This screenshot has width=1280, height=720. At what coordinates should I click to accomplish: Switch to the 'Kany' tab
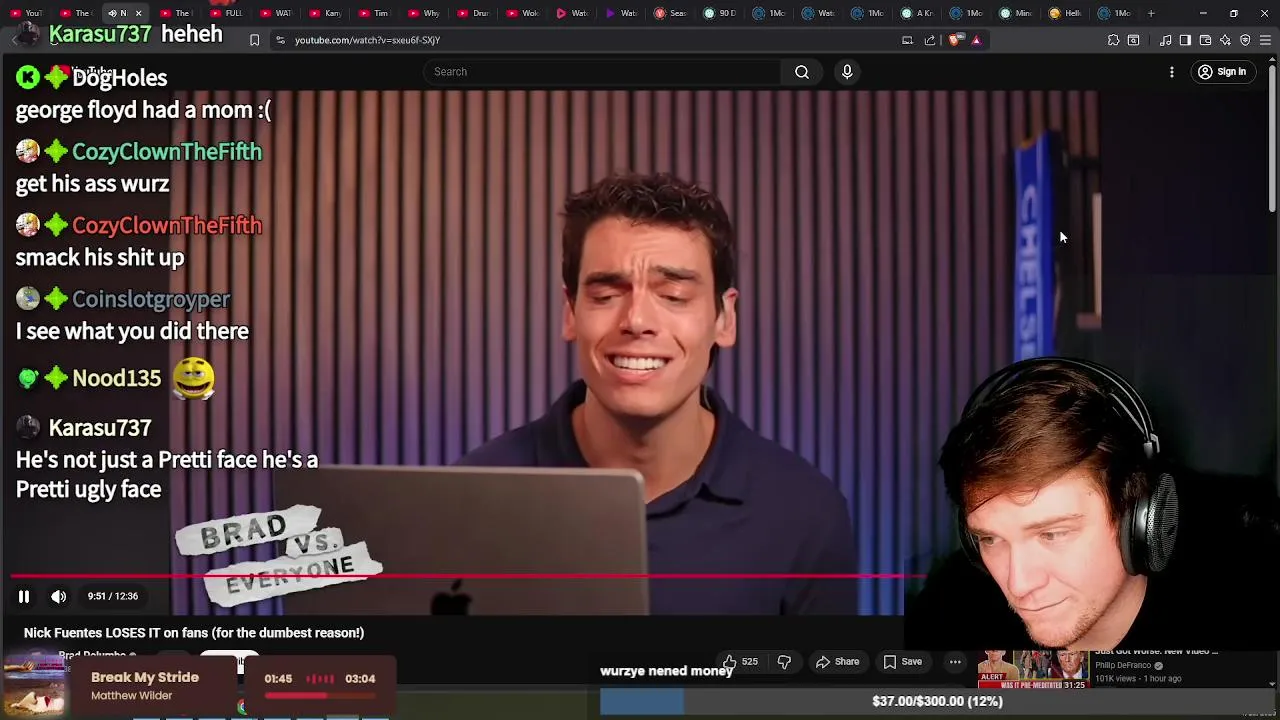point(325,13)
